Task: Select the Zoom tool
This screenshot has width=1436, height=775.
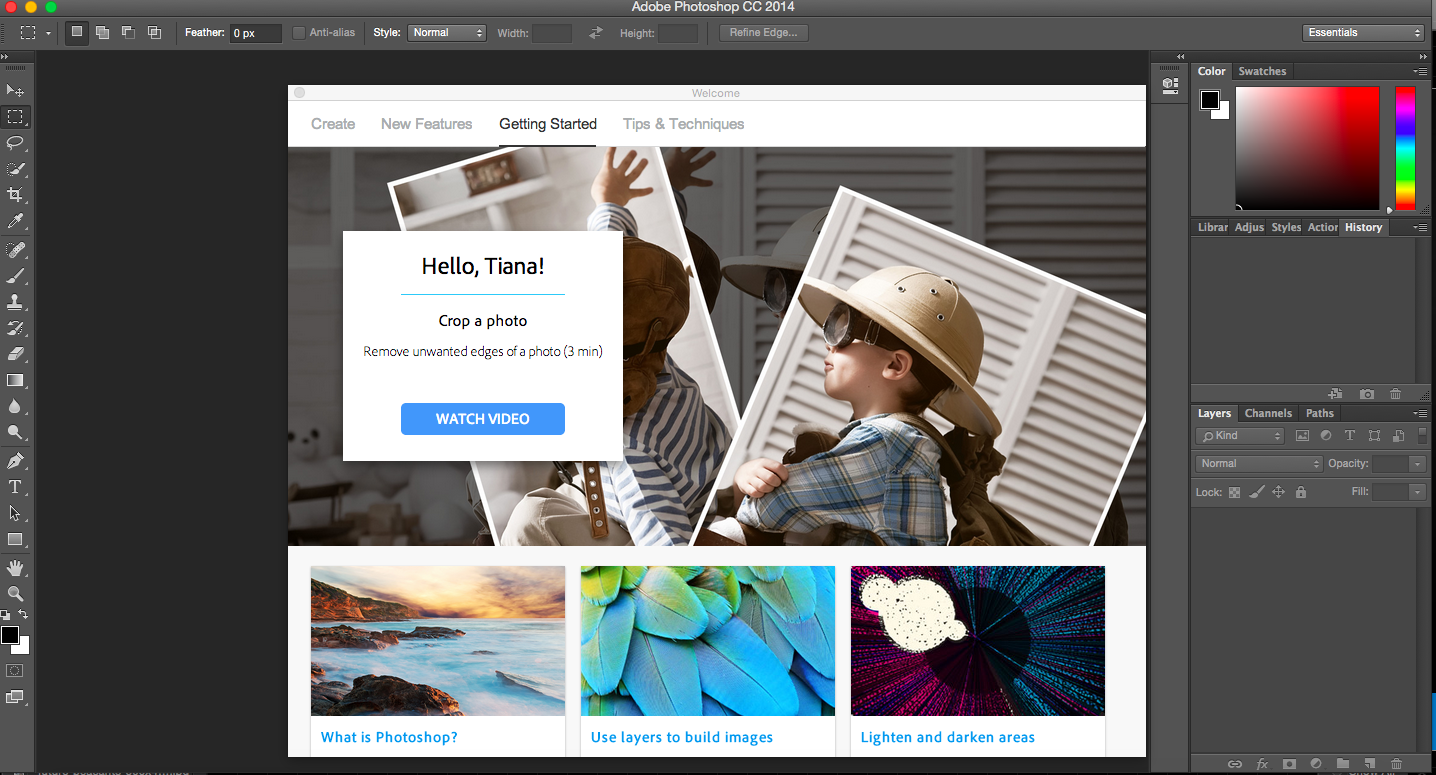Action: [x=15, y=594]
